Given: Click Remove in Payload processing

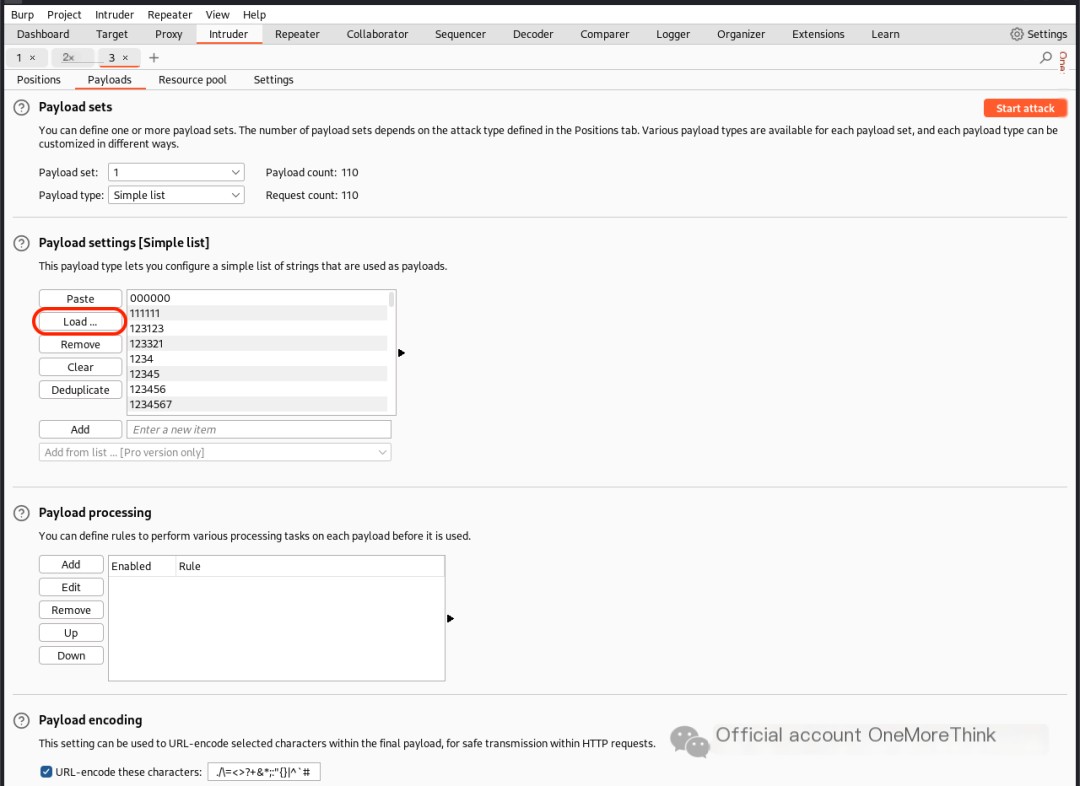Looking at the screenshot, I should (71, 610).
